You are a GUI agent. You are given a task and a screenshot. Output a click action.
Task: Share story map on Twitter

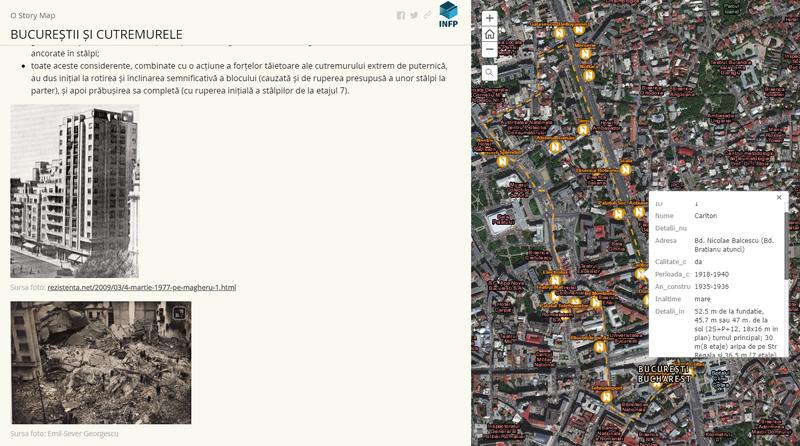point(414,15)
